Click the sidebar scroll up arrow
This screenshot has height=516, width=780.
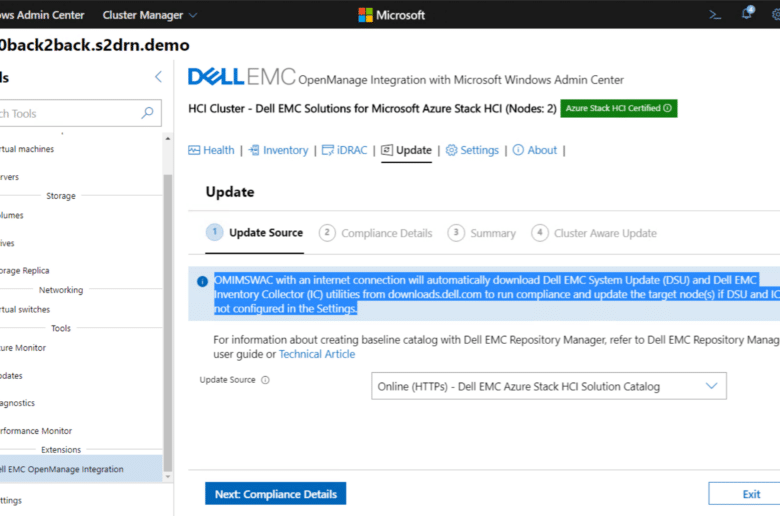click(x=168, y=138)
